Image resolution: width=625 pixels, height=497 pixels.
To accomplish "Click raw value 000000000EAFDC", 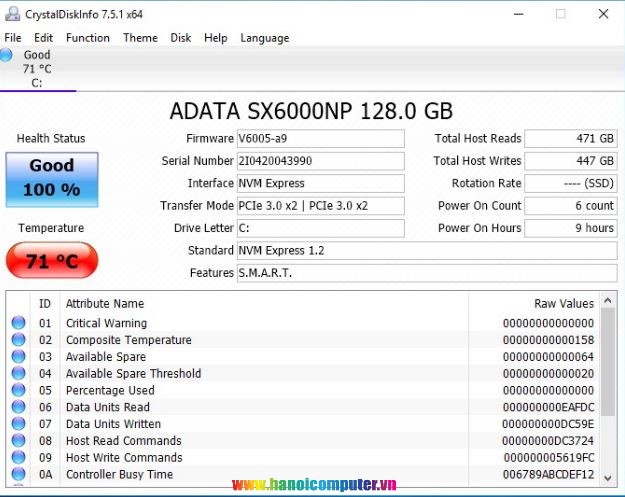I will pyautogui.click(x=548, y=407).
